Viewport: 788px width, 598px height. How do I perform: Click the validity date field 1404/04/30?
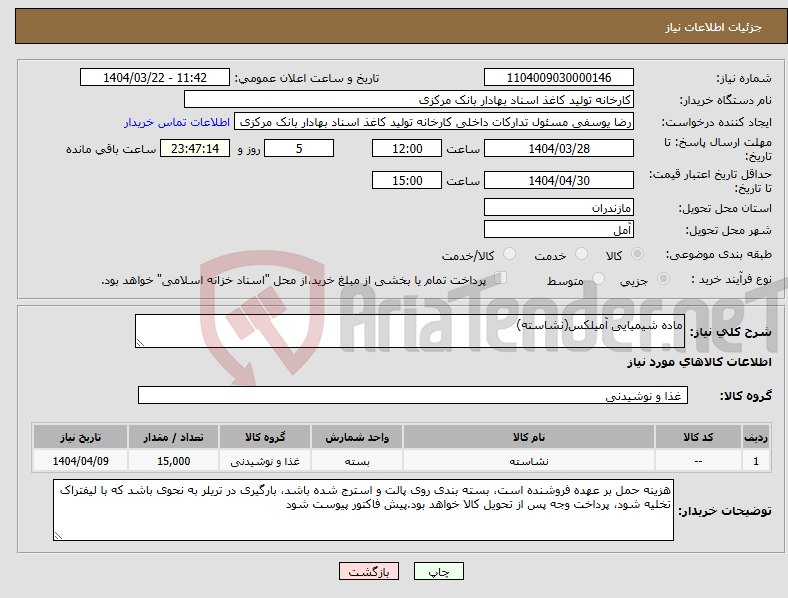tap(559, 180)
